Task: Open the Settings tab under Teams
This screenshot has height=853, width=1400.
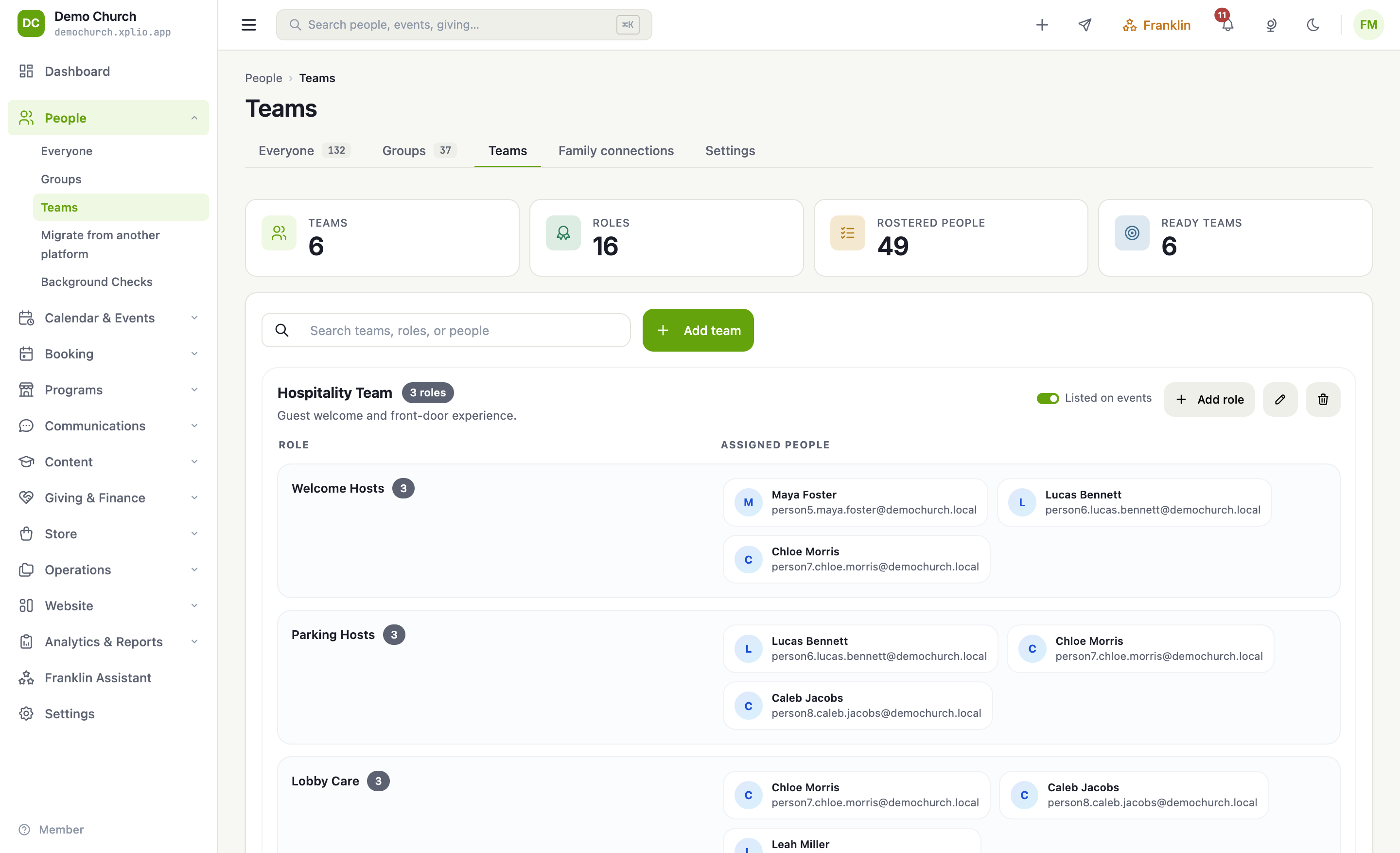Action: pyautogui.click(x=730, y=151)
